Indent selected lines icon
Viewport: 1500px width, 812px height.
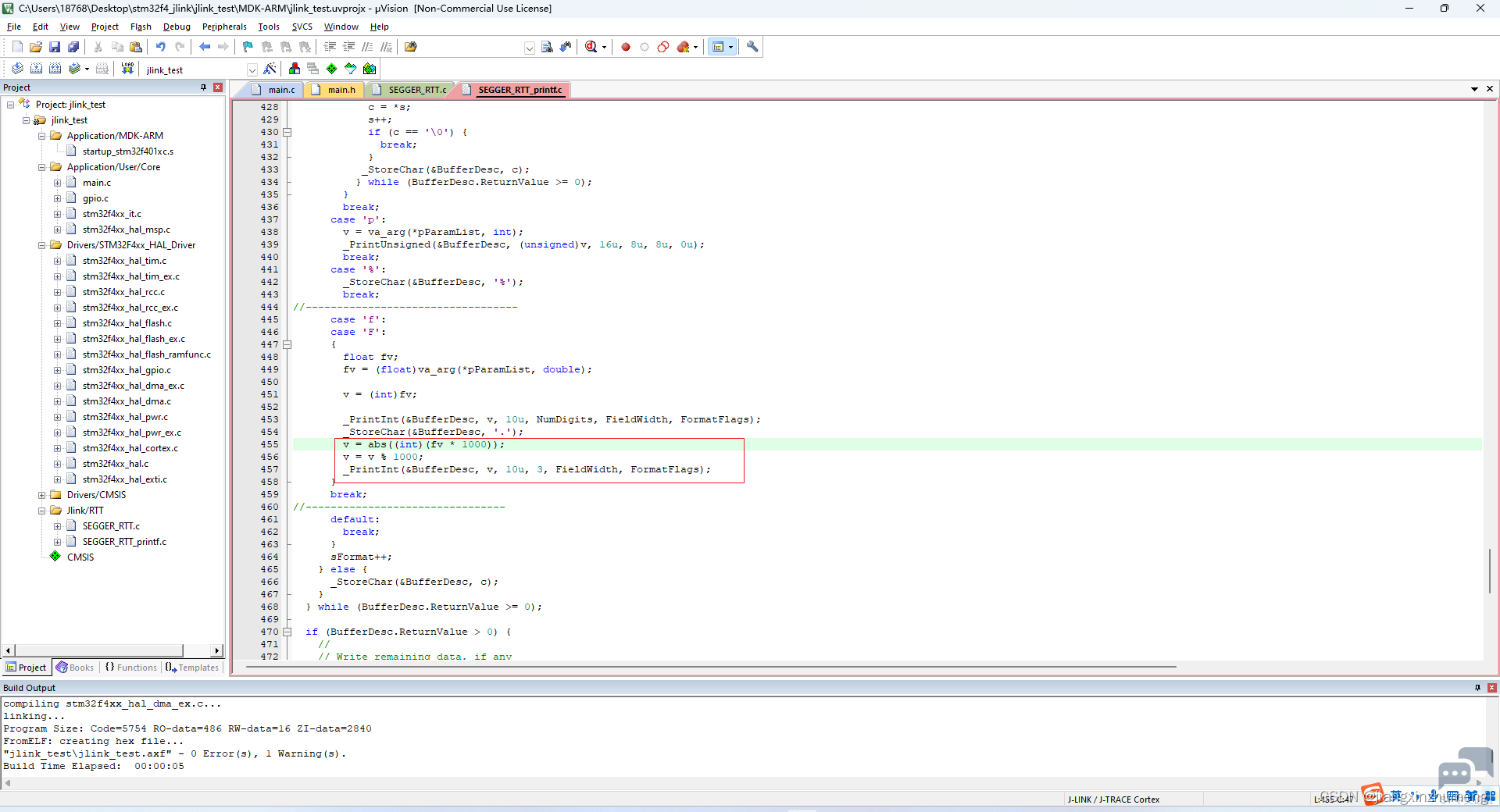pos(330,47)
